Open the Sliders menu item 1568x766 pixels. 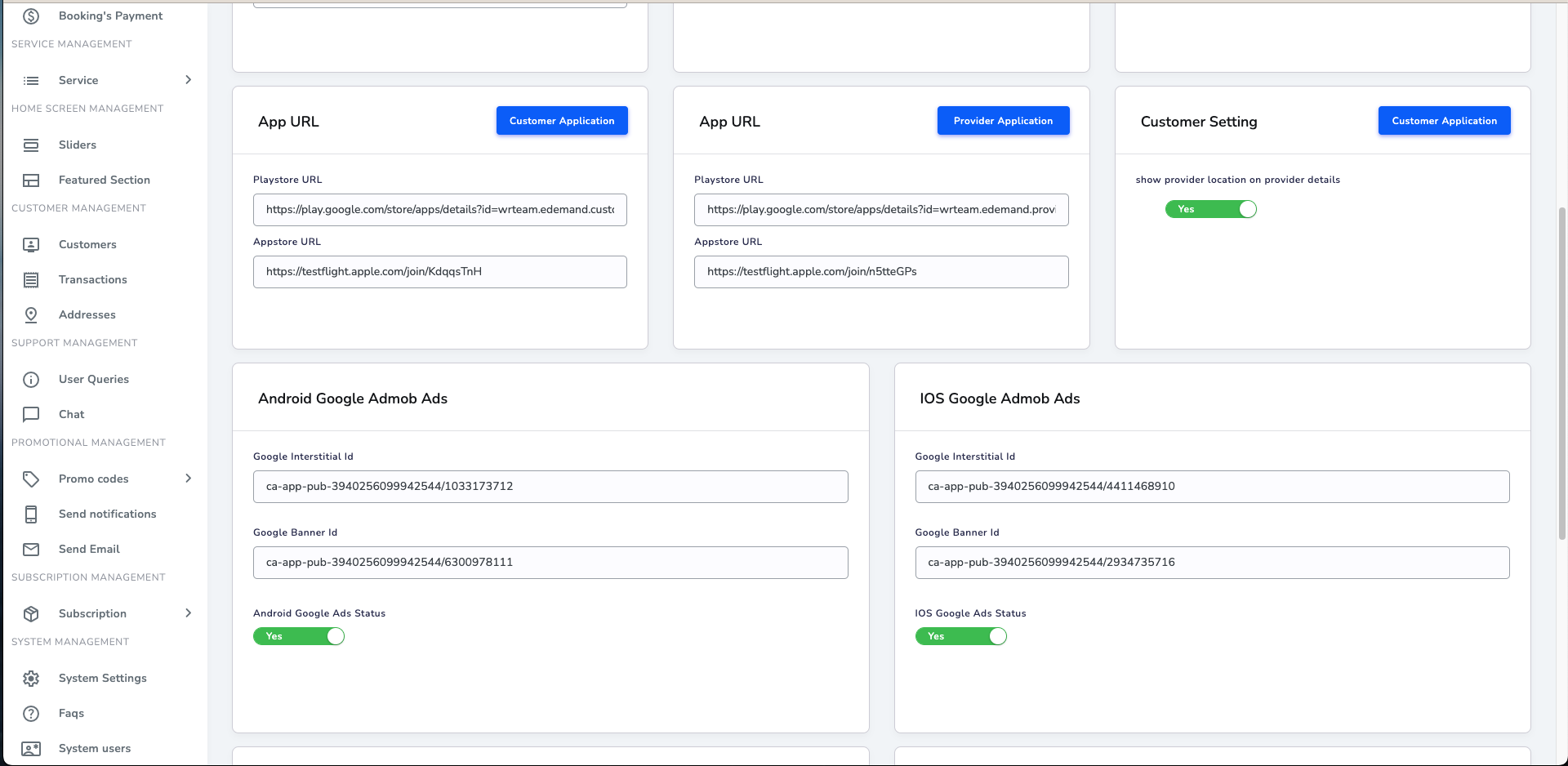click(78, 145)
